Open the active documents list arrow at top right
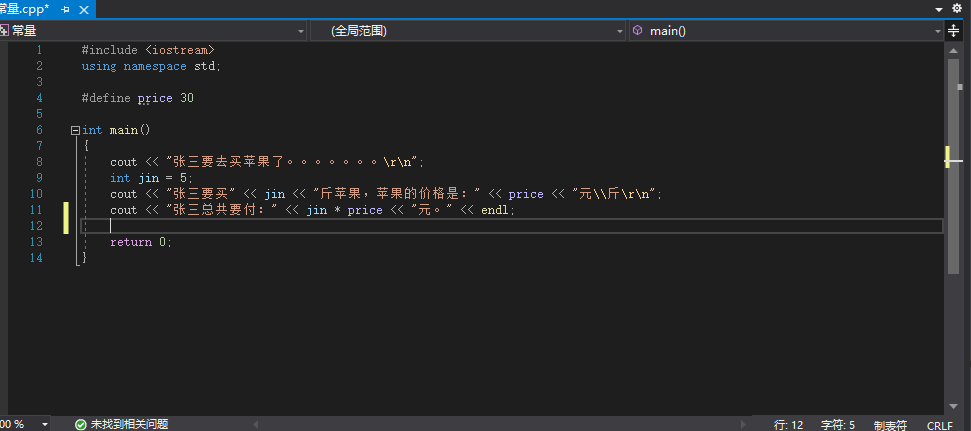The width and height of the screenshot is (971, 431). 939,9
